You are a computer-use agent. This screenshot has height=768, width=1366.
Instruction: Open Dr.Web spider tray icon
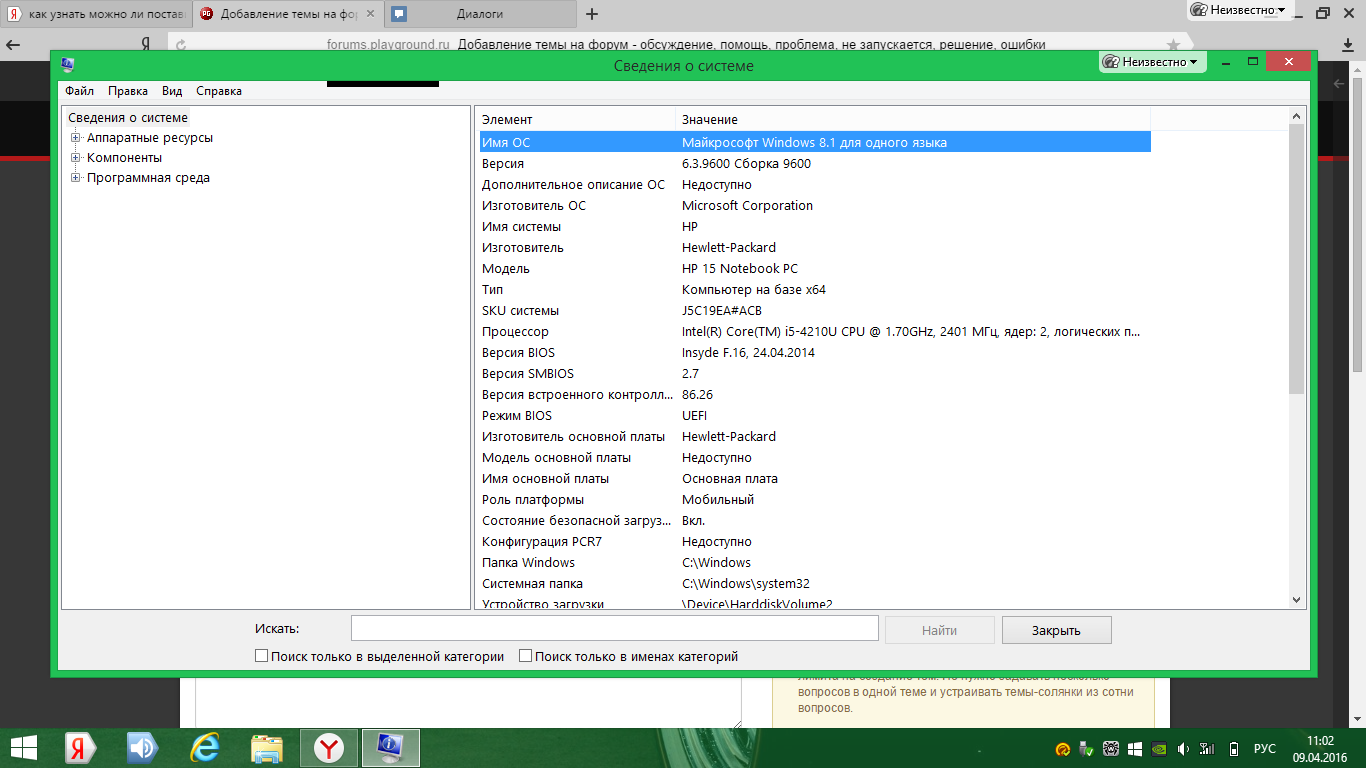tap(1111, 749)
